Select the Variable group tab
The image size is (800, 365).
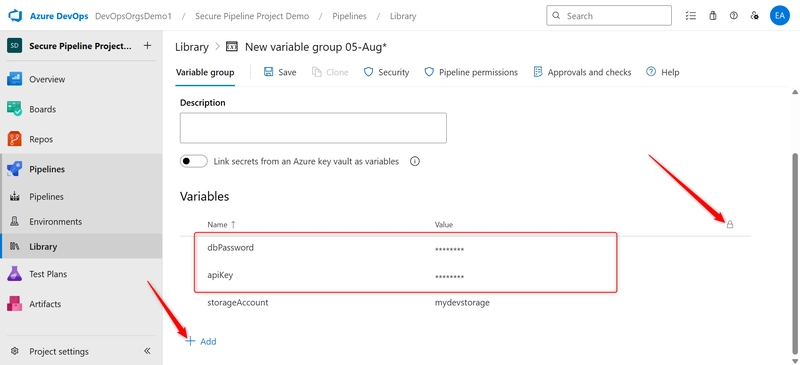pyautogui.click(x=205, y=72)
